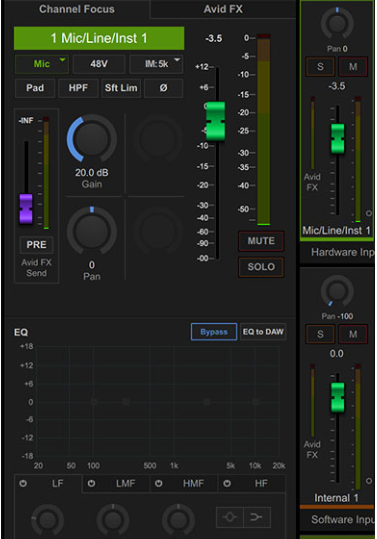377x539 pixels.
Task: Invert polarity with the Ø button
Action: [164, 88]
